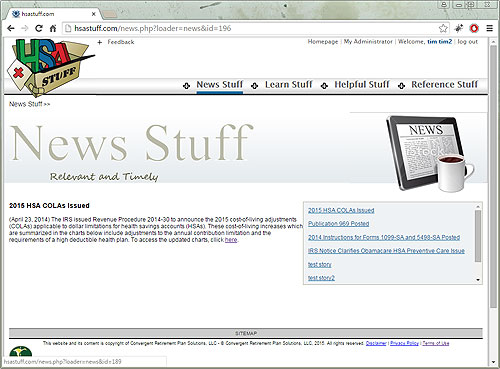Click the tablet news image
Screen dimensions: 500x369
point(430,153)
